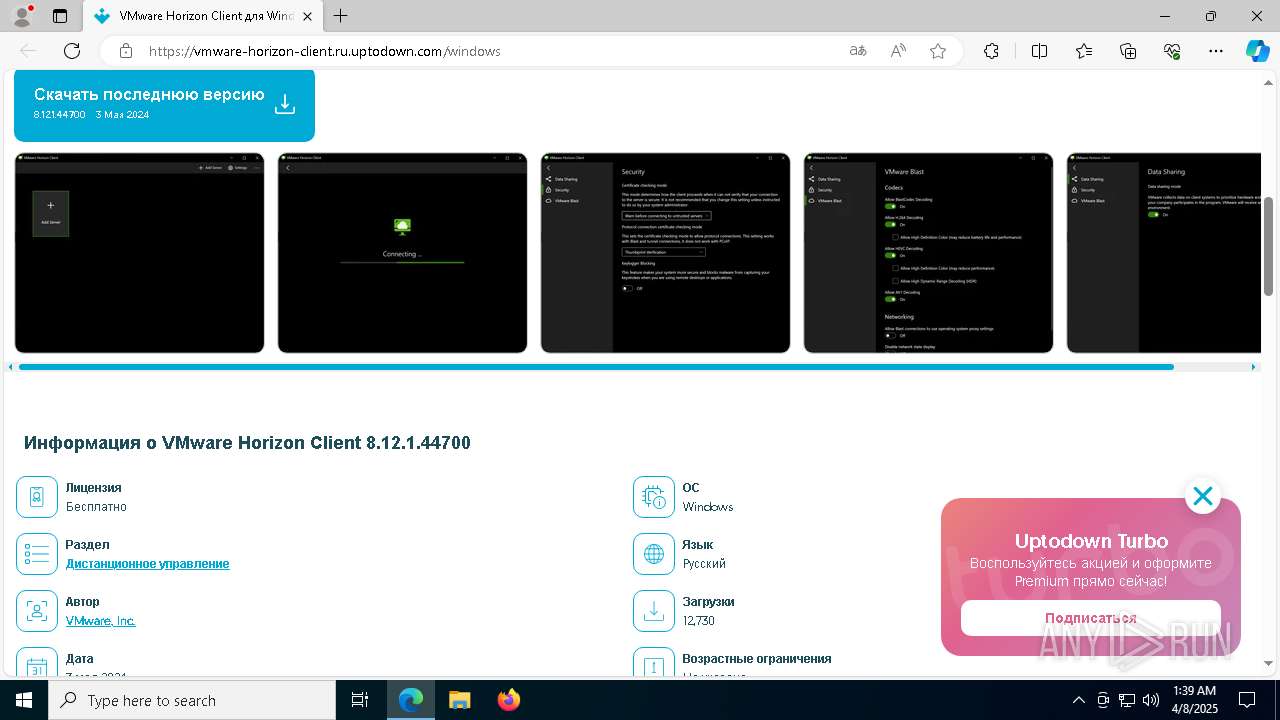Open the Favorites list
1280x720 pixels.
[1084, 51]
